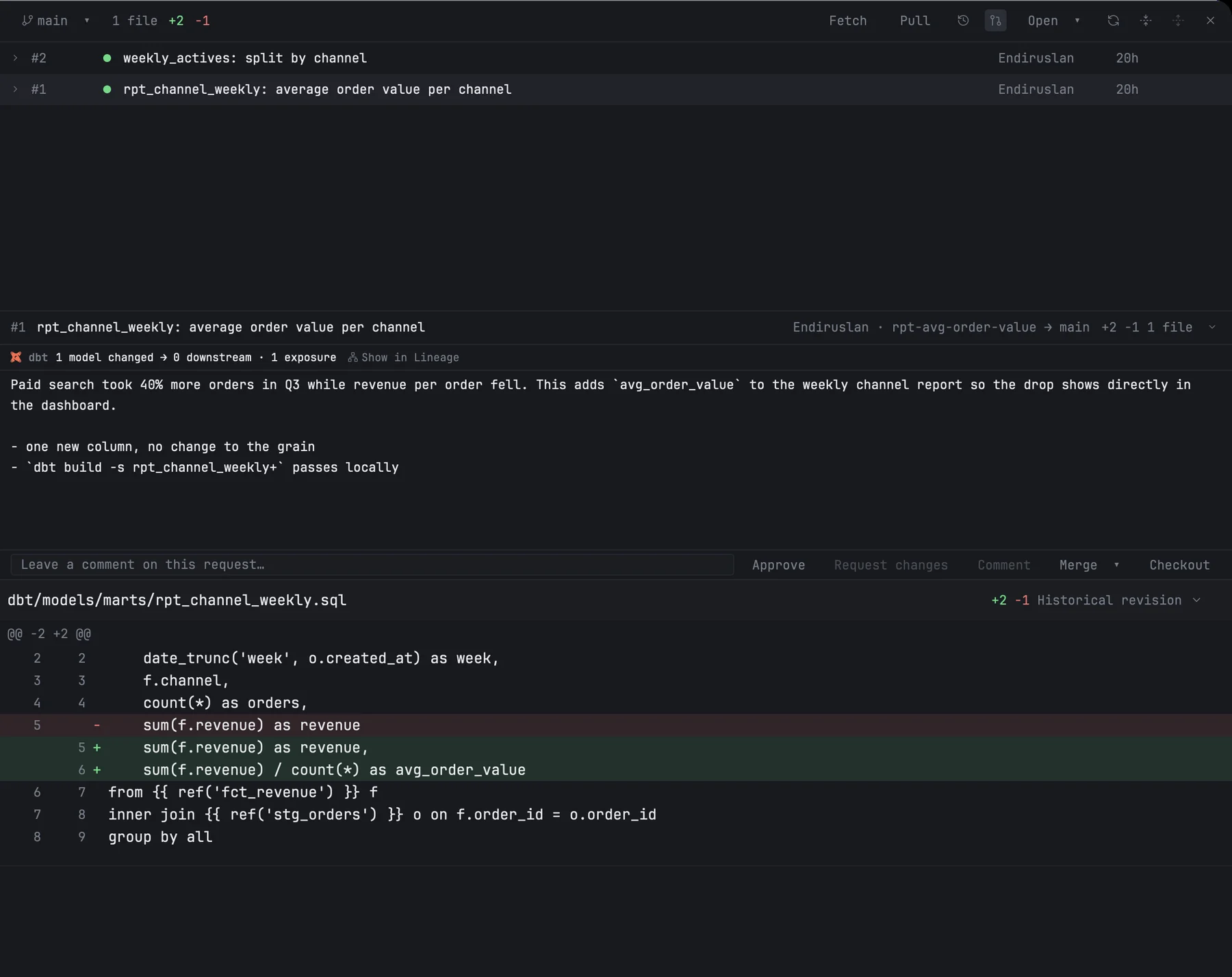The height and width of the screenshot is (977, 1232).
Task: Open the main branch dropdown arrow
Action: click(87, 21)
